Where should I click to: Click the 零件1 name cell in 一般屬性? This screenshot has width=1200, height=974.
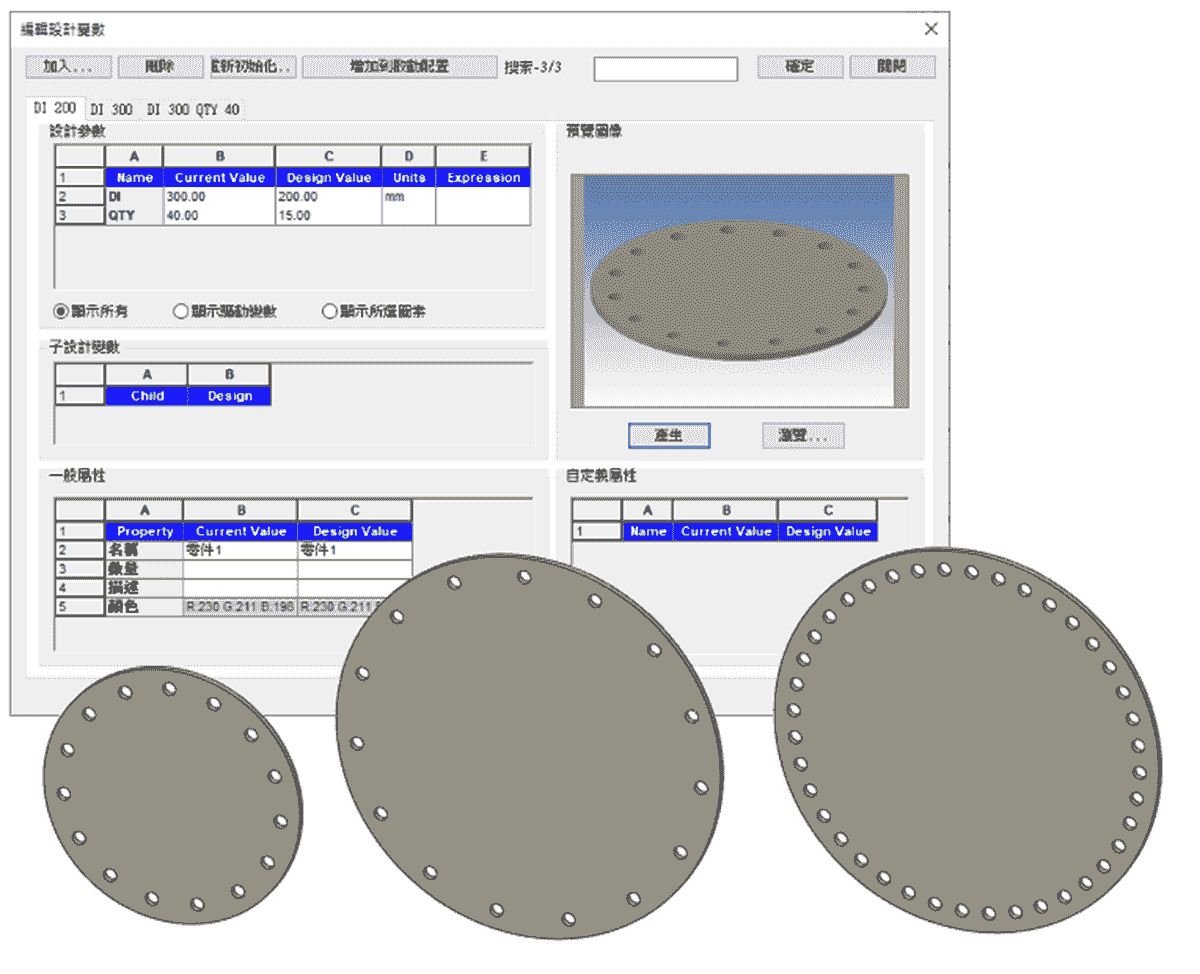tap(238, 549)
